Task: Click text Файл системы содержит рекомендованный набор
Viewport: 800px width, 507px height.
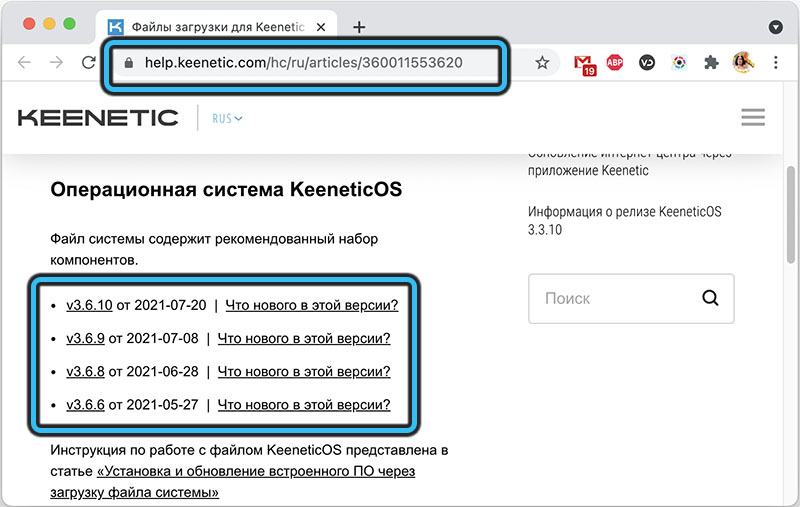Action: (x=214, y=239)
